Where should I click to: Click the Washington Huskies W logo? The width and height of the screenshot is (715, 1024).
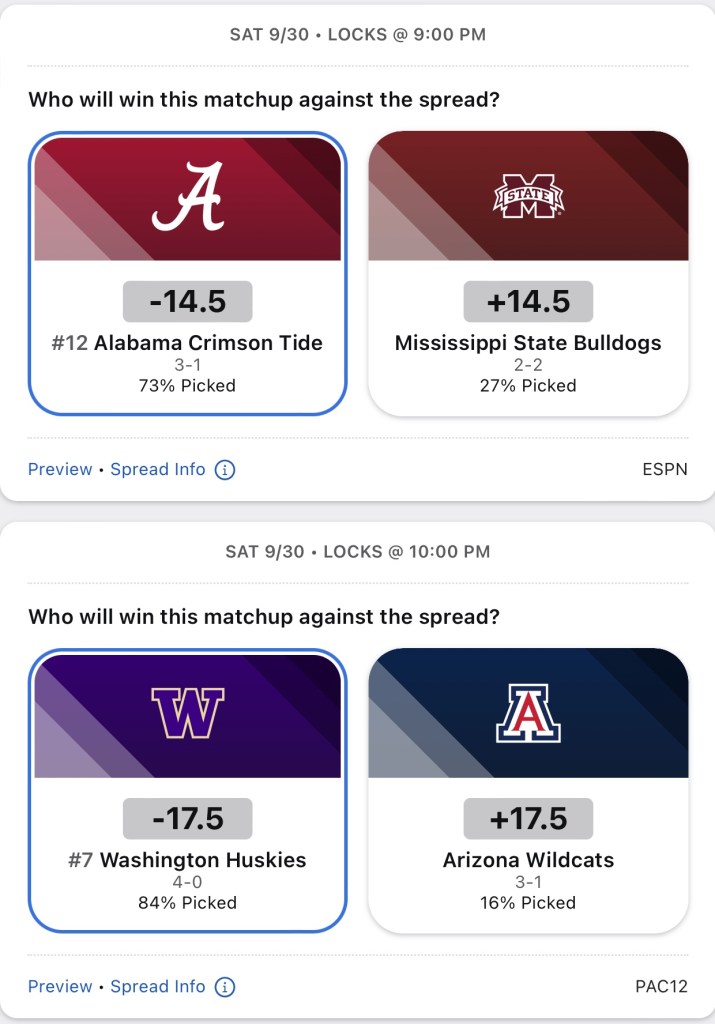187,713
